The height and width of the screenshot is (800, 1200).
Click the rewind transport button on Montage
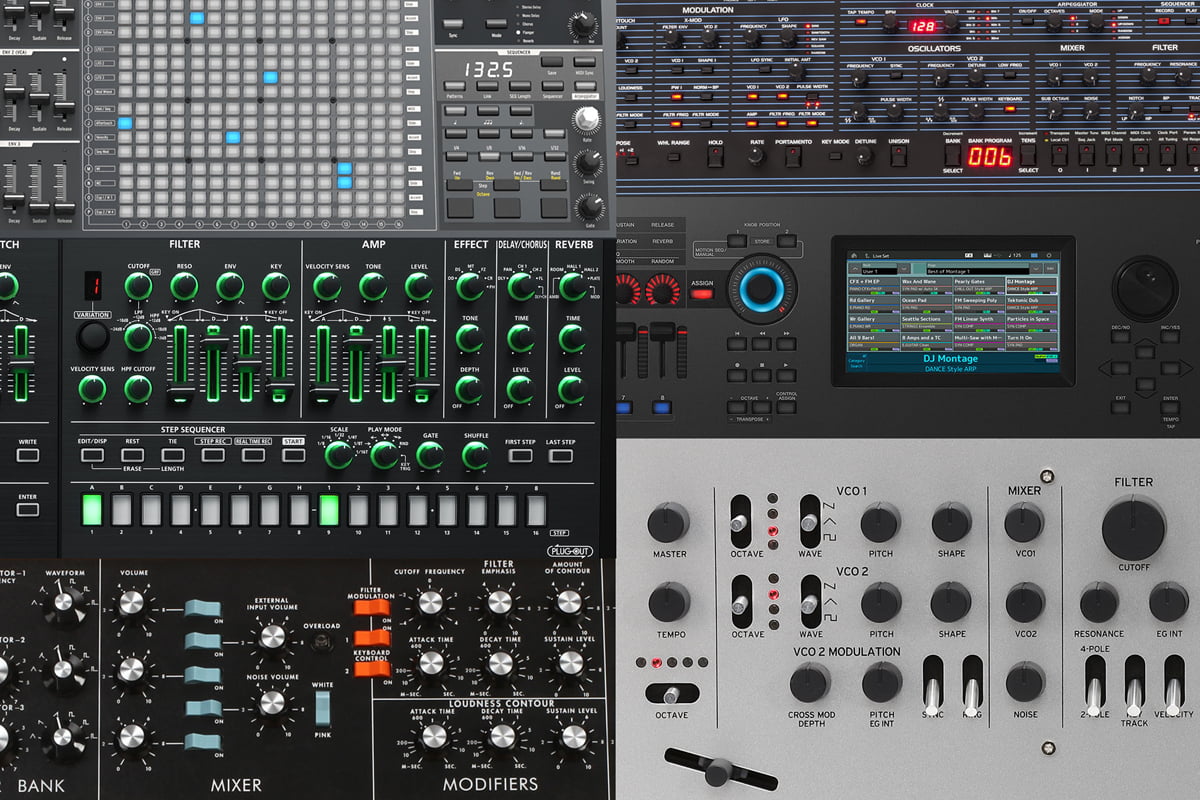point(762,343)
